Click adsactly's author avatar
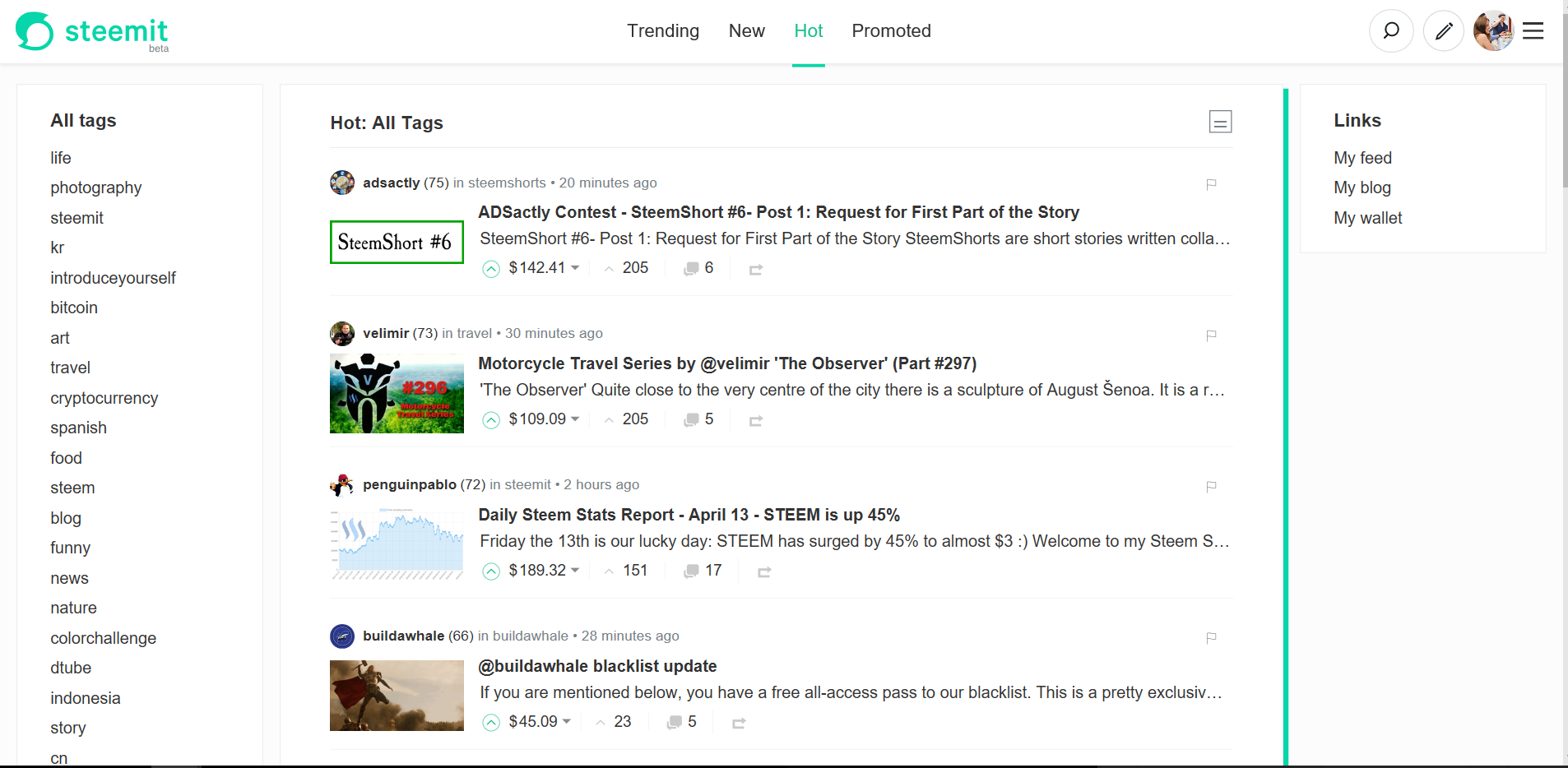Image resolution: width=1568 pixels, height=768 pixels. 342,183
